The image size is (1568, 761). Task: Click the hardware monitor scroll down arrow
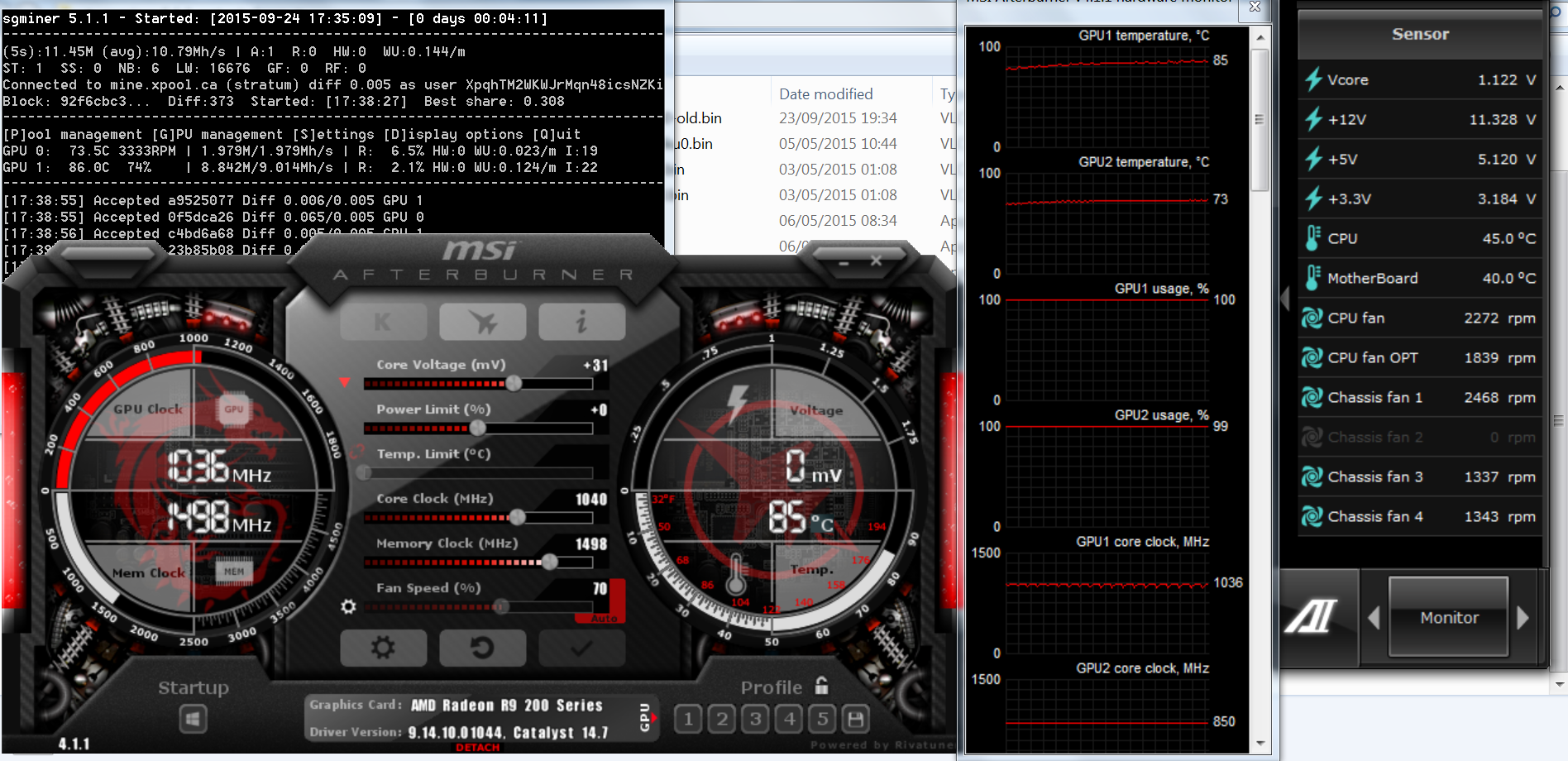1260,743
